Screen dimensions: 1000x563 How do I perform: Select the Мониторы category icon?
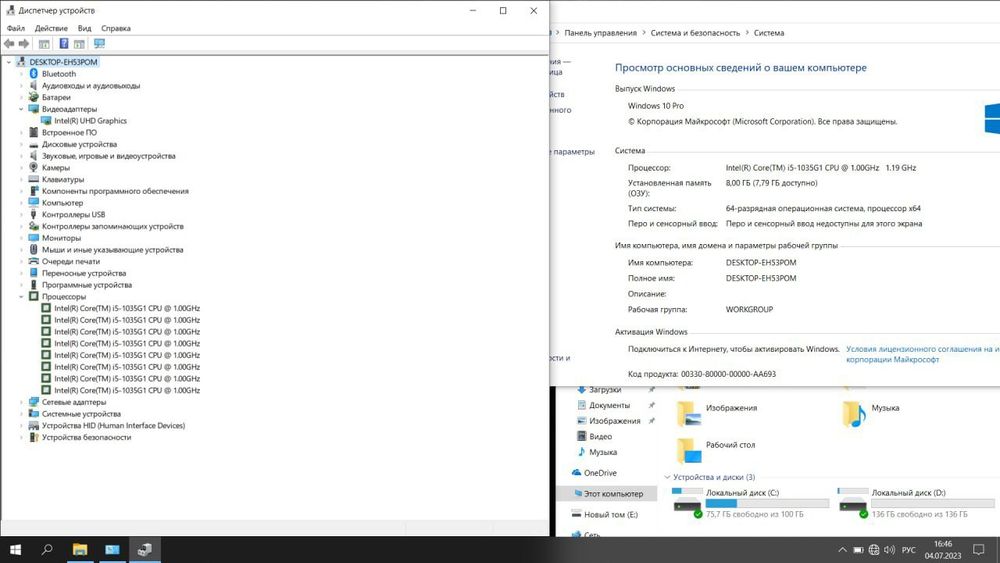34,238
